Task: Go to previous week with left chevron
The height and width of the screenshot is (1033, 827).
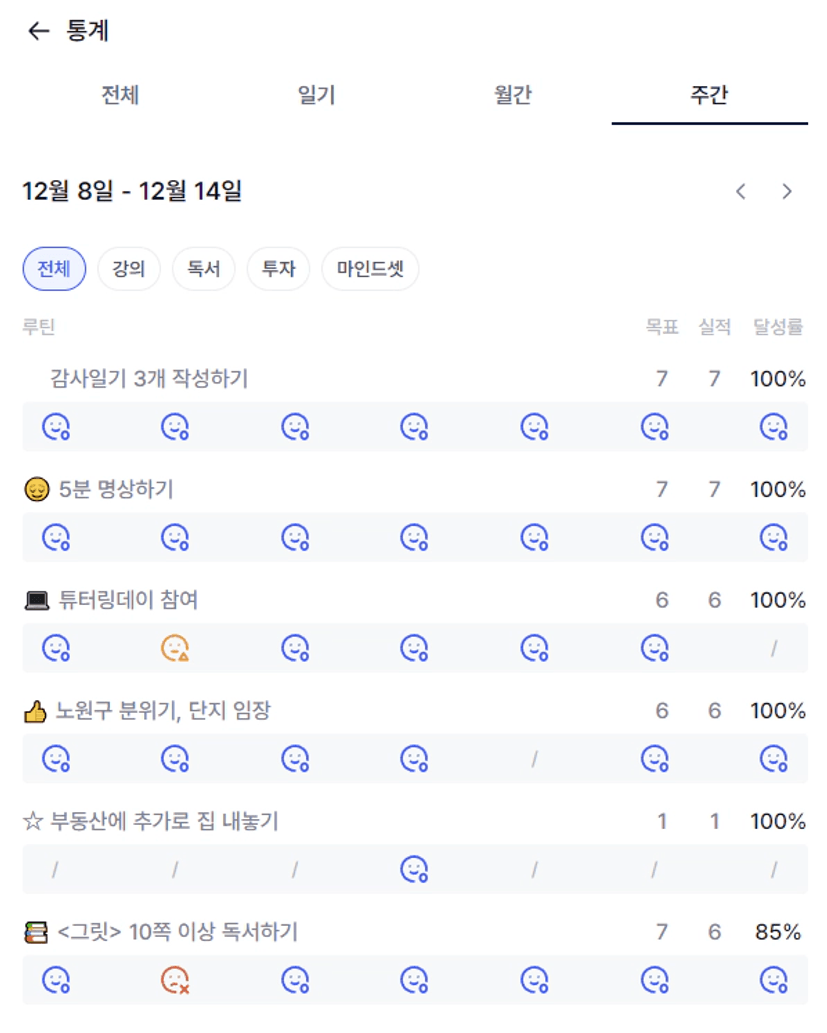Action: click(x=741, y=191)
